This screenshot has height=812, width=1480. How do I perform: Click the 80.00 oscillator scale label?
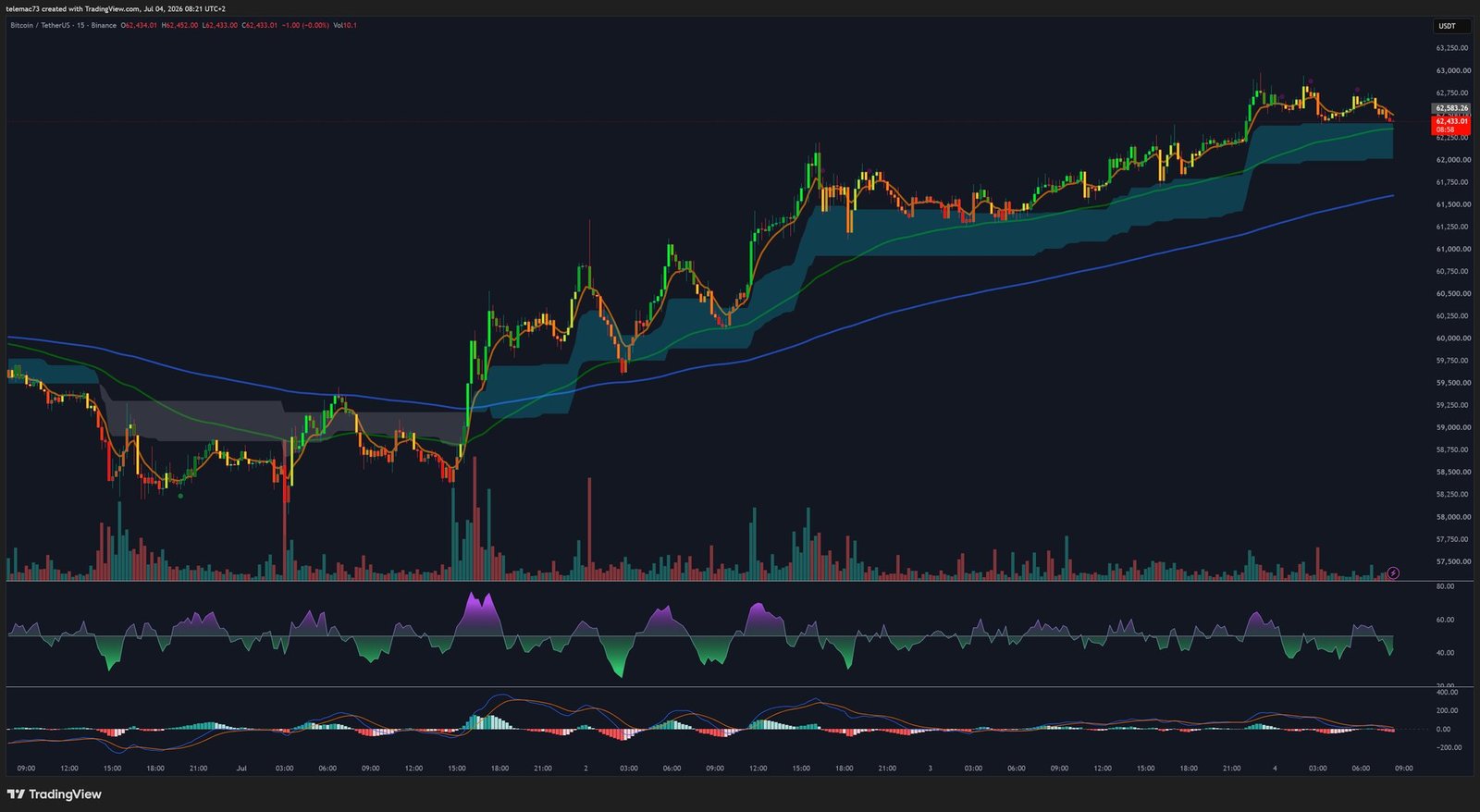click(1445, 586)
